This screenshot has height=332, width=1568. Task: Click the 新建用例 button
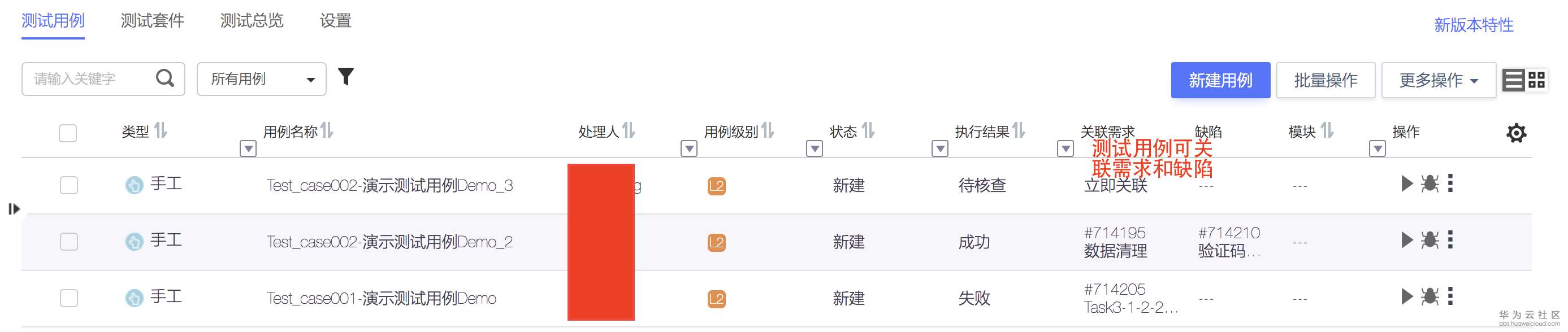pos(1220,80)
